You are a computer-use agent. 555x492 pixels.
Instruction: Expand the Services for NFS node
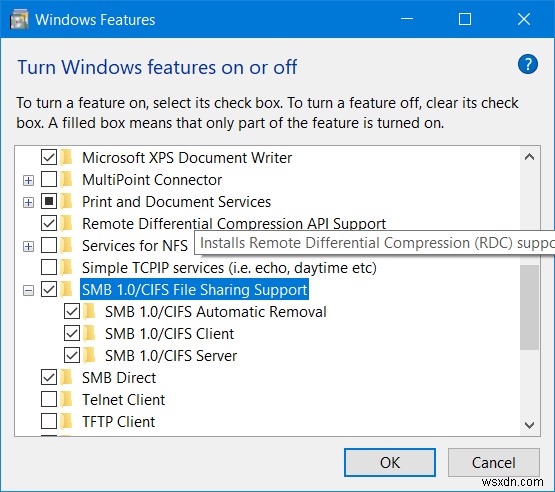28,246
